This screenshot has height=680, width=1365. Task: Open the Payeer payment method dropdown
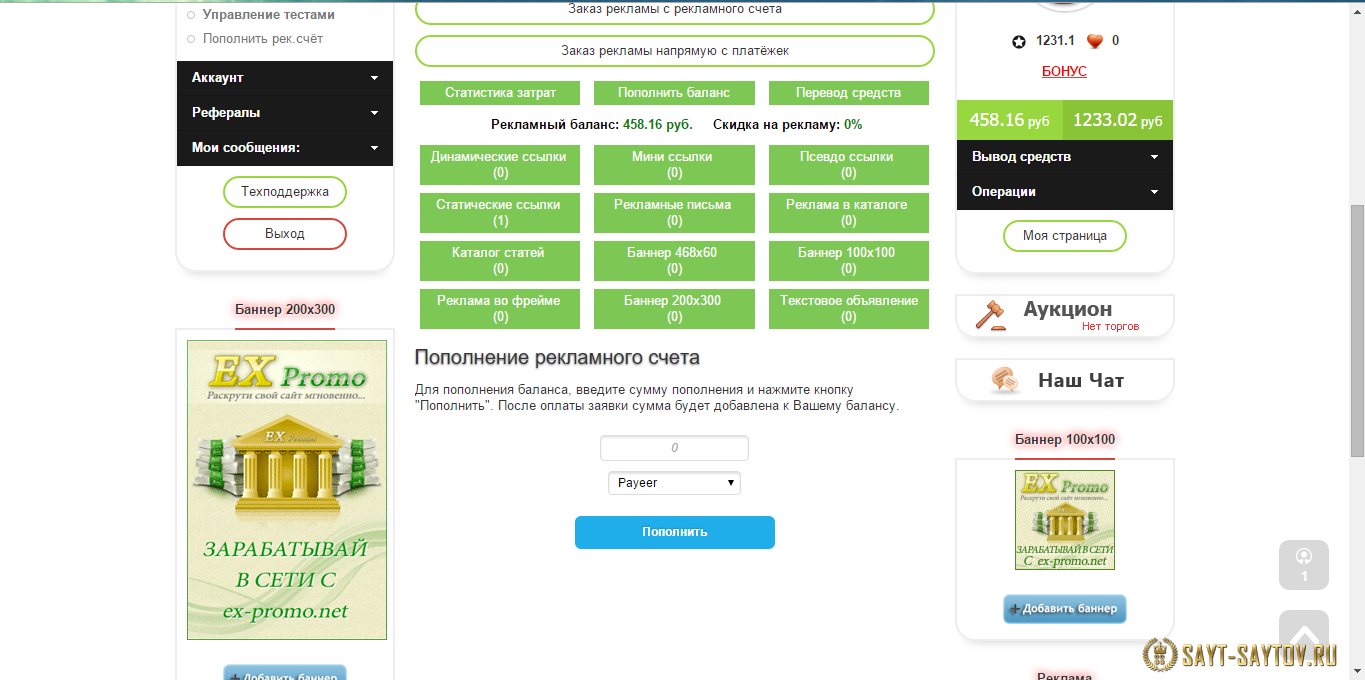tap(674, 483)
